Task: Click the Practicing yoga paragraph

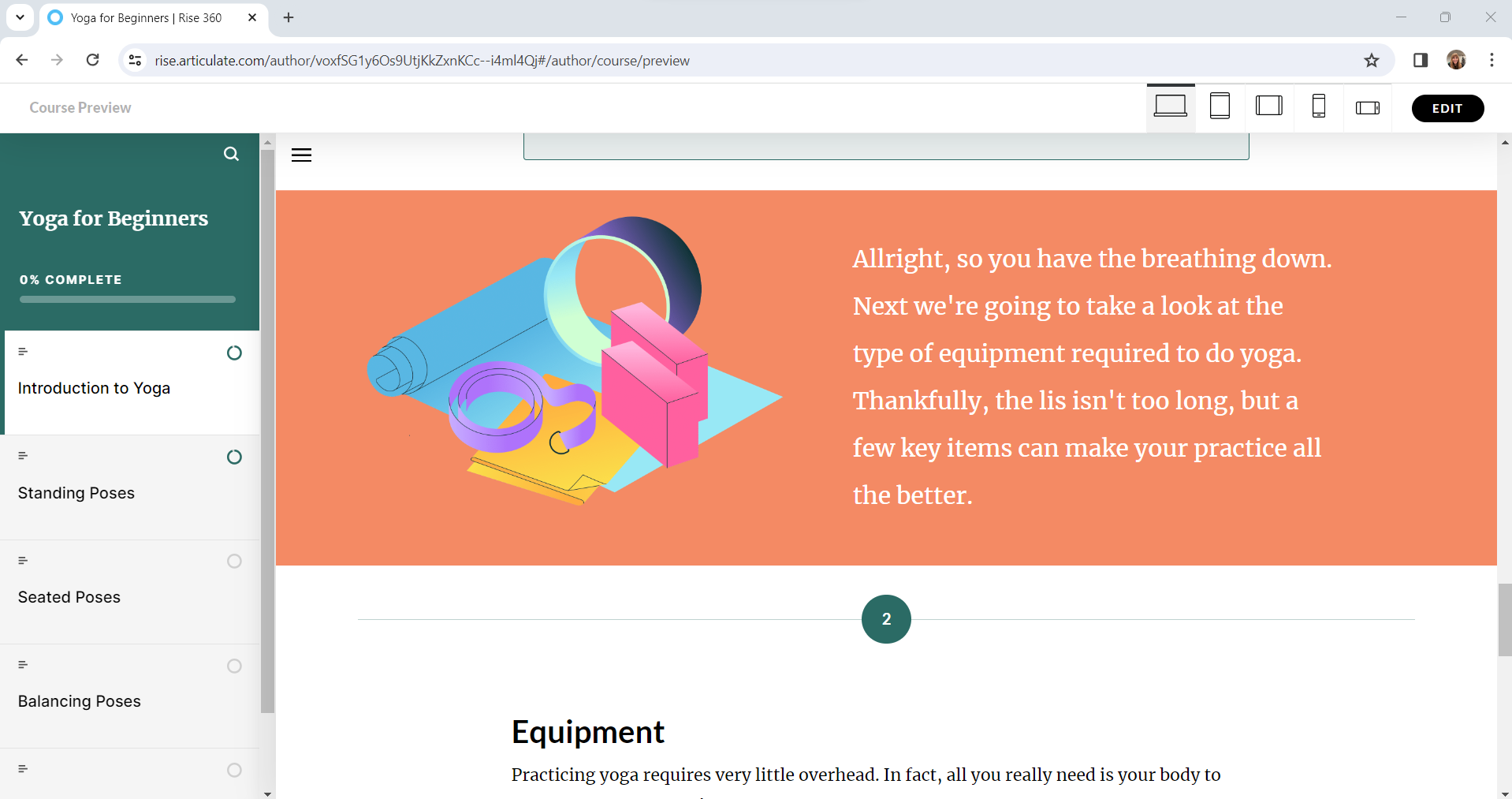Action: 866,775
